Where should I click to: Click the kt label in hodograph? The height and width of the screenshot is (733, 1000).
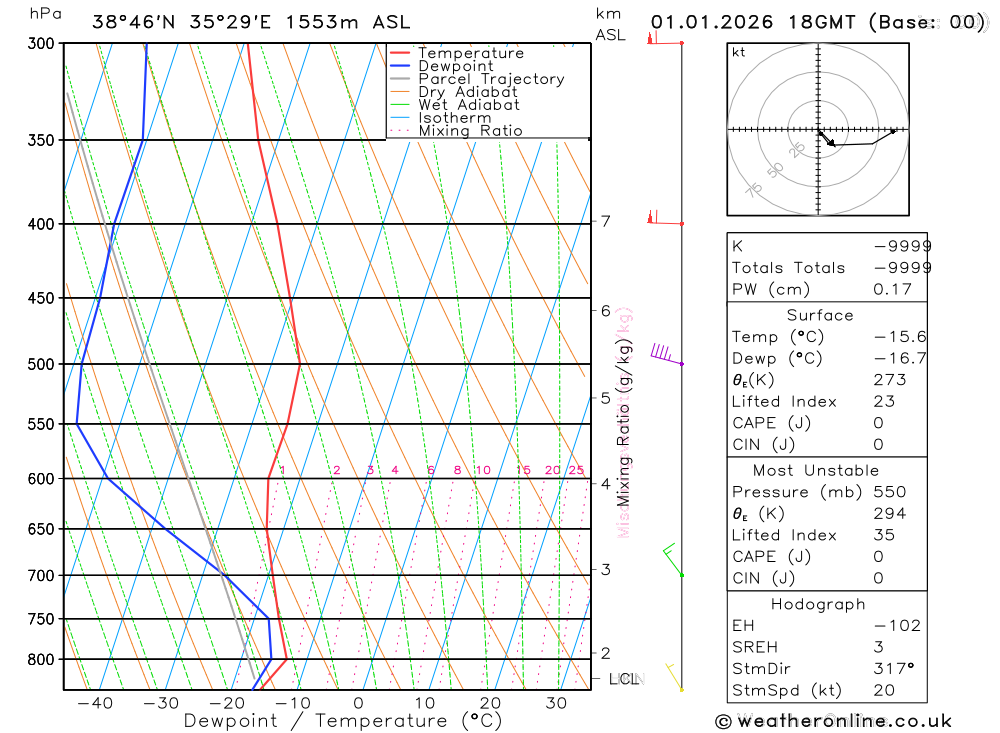(739, 52)
